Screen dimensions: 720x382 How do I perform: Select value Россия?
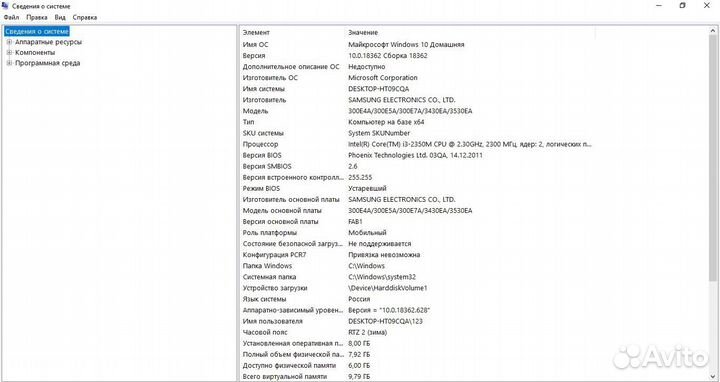point(359,299)
